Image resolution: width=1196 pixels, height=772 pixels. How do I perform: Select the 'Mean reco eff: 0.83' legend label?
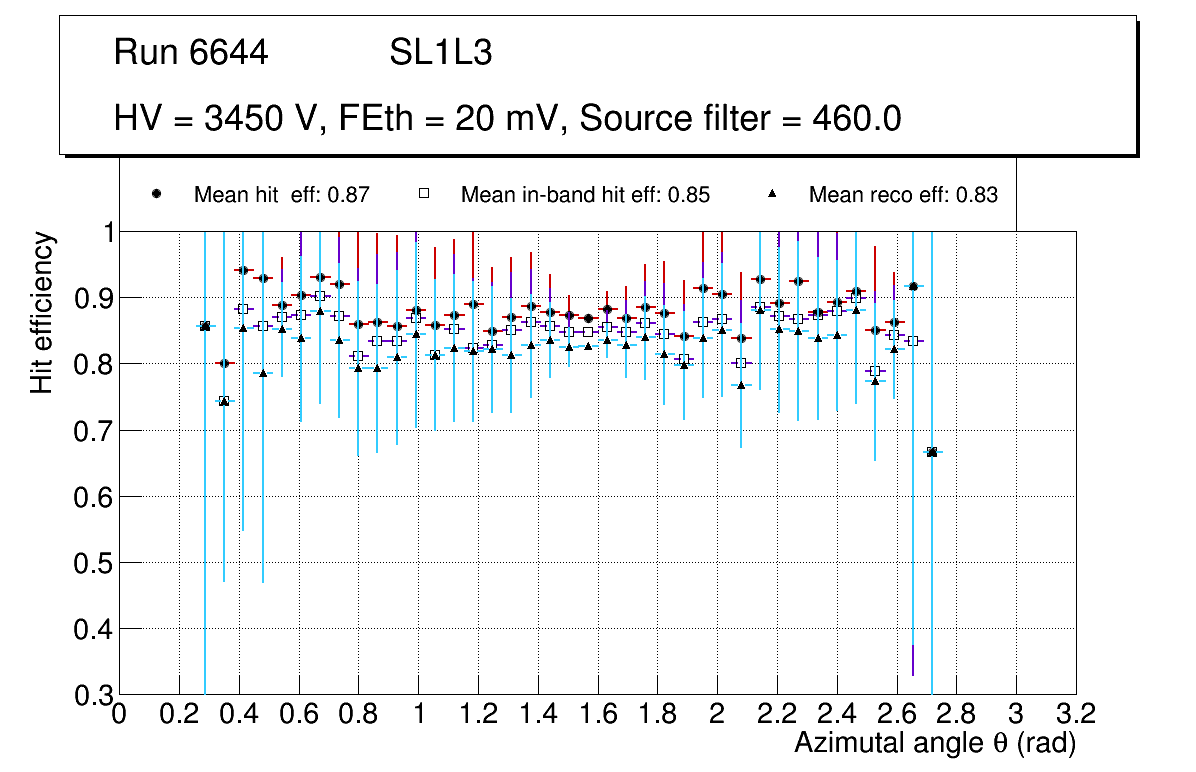[903, 195]
